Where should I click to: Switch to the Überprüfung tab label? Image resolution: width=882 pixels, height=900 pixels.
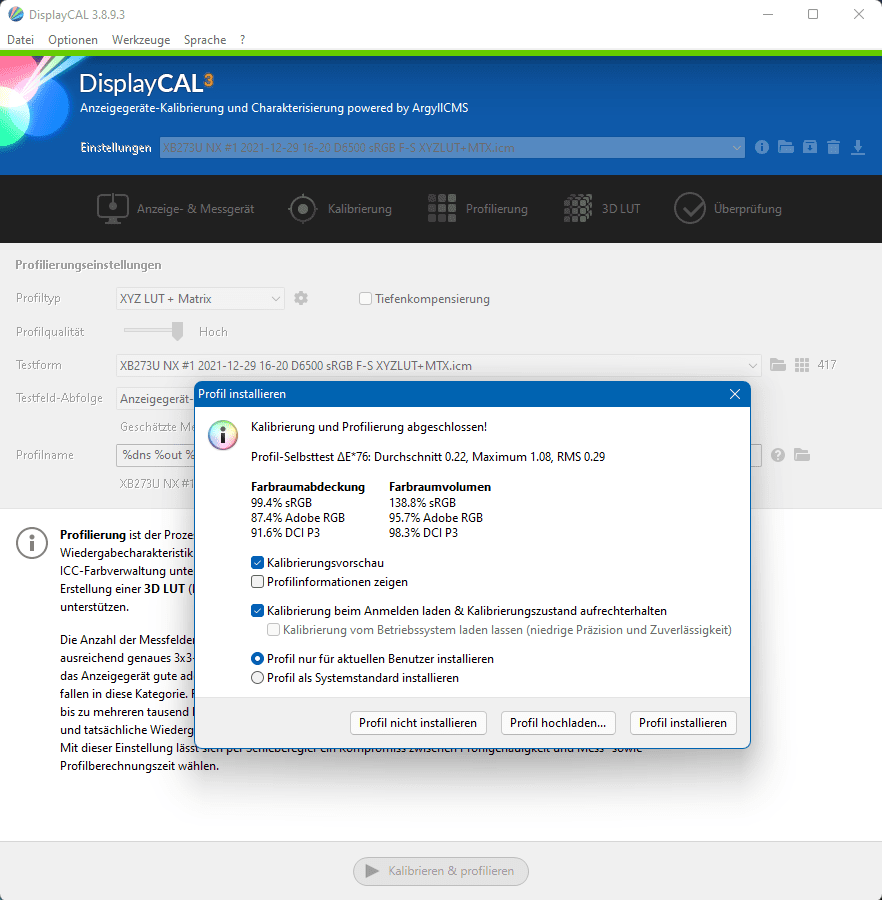tap(748, 209)
